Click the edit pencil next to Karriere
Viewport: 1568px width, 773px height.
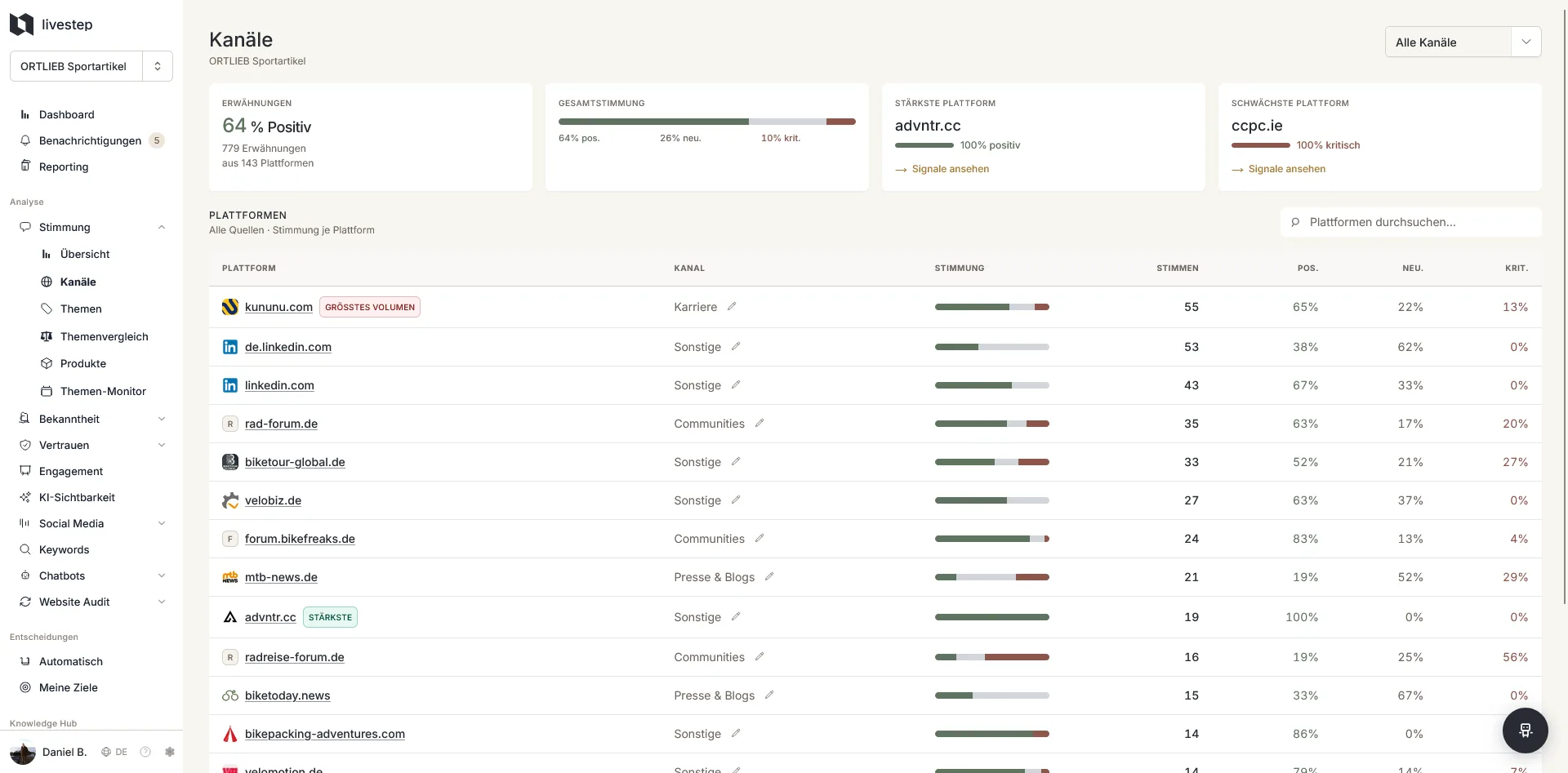coord(732,306)
